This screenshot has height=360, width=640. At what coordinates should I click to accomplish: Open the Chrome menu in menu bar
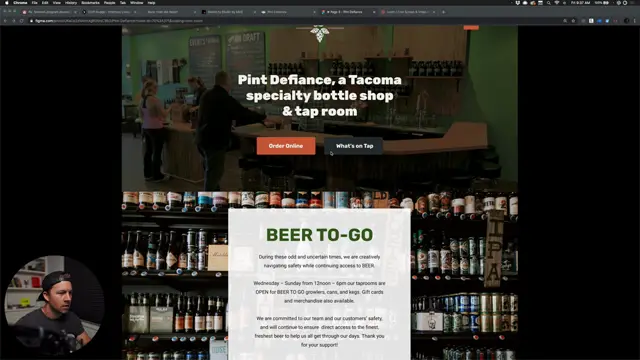point(20,2)
